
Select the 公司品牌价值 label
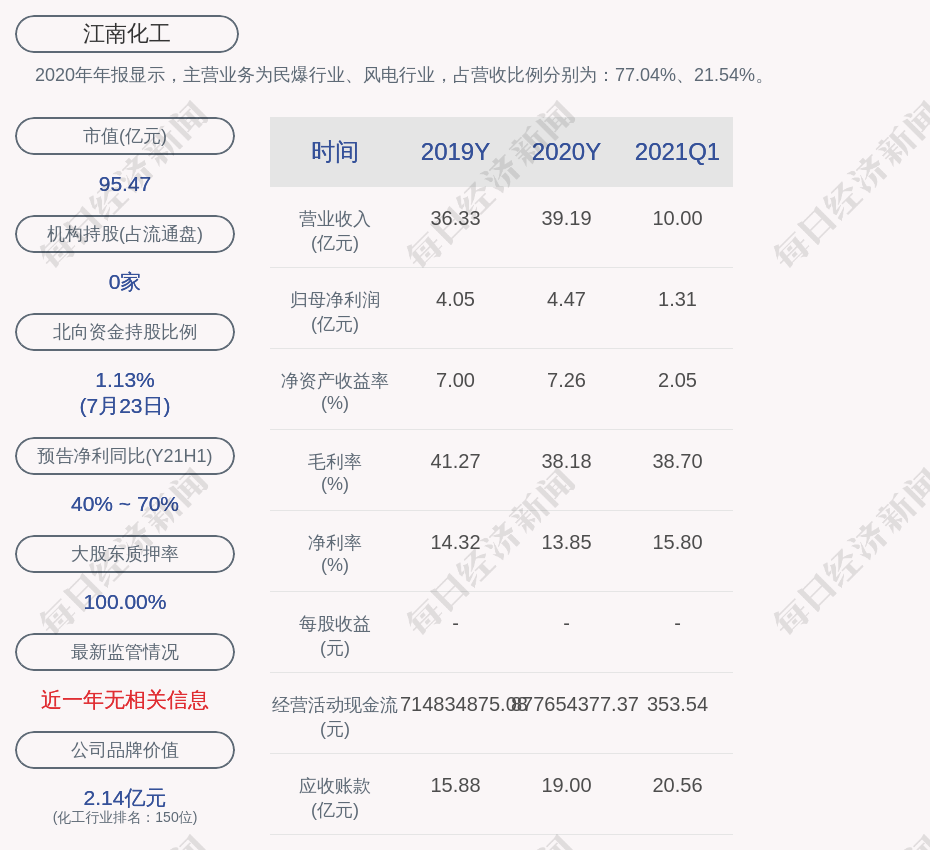click(125, 750)
